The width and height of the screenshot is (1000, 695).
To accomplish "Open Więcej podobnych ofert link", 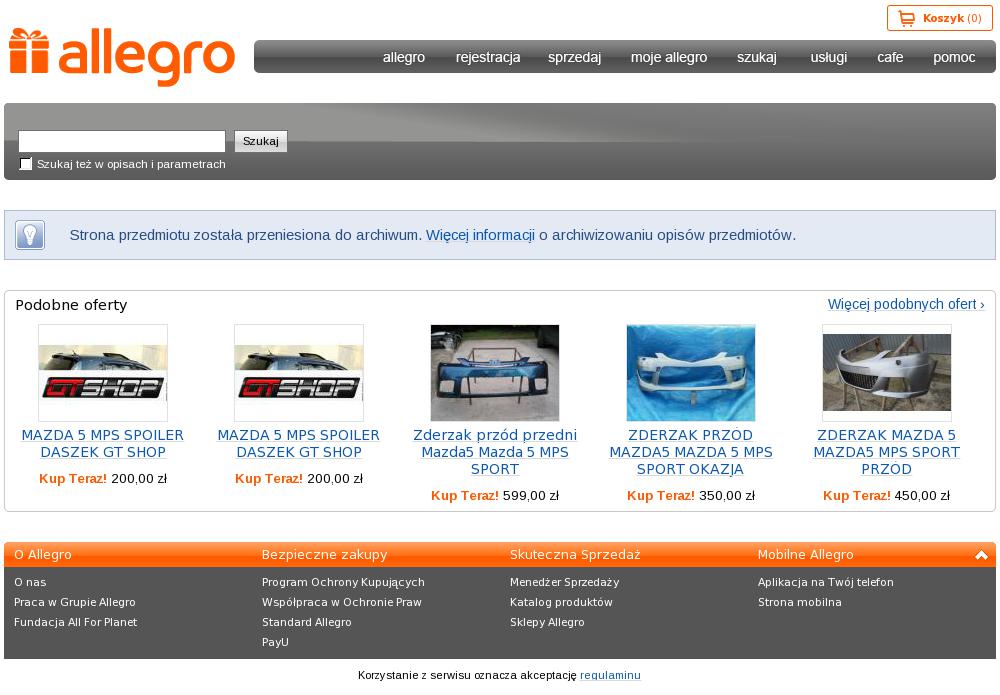I will point(906,304).
